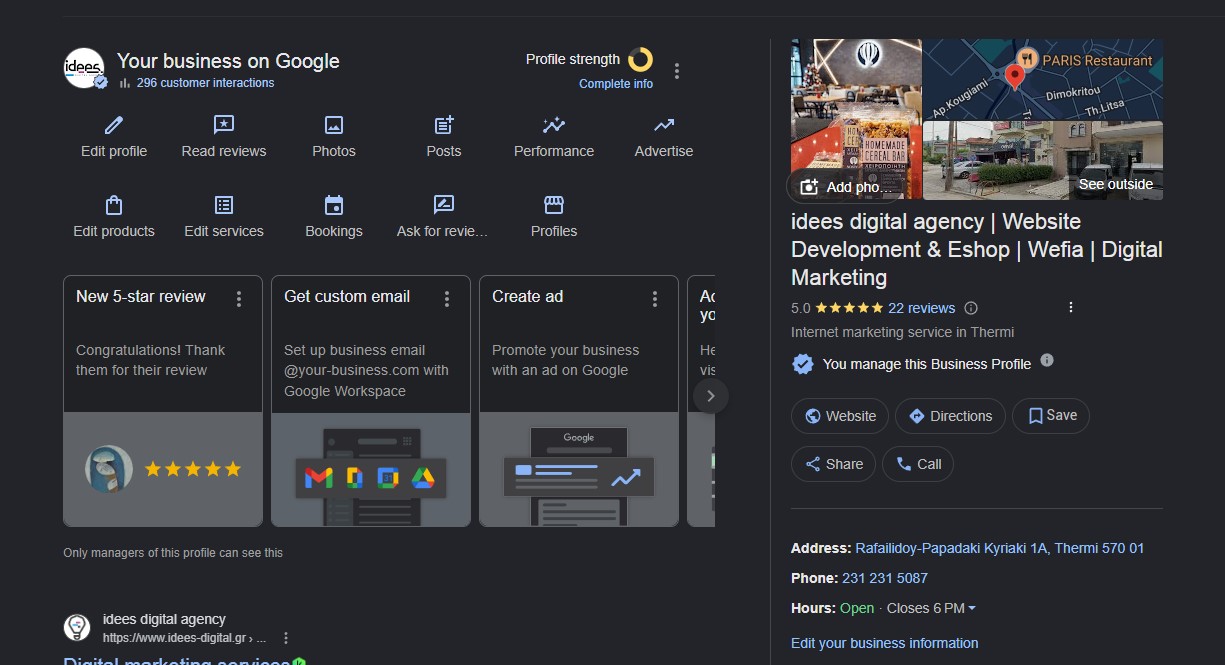Open New 5-star review card options menu
This screenshot has width=1225, height=665.
(239, 299)
